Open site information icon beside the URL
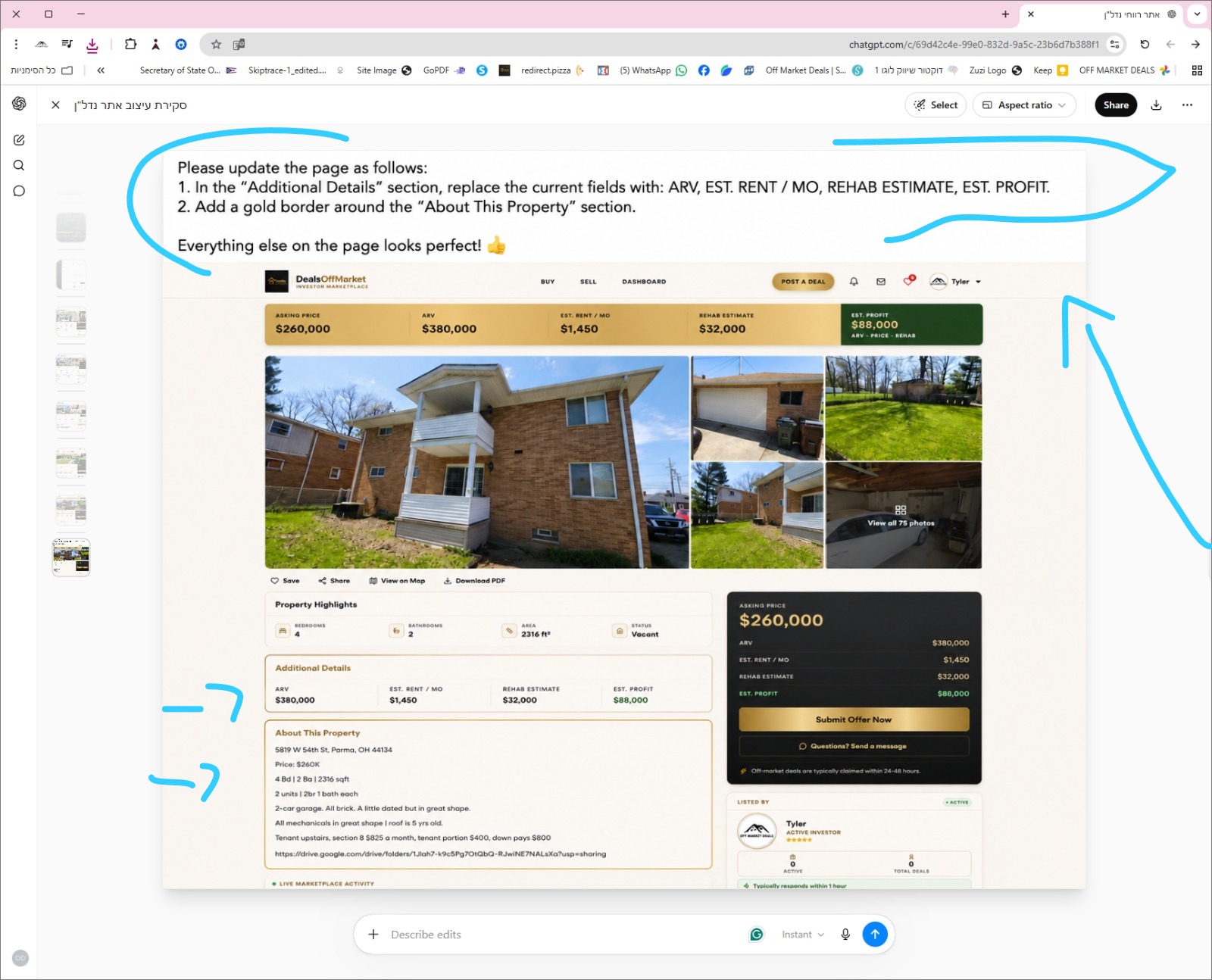The height and width of the screenshot is (980, 1212). click(x=1114, y=45)
